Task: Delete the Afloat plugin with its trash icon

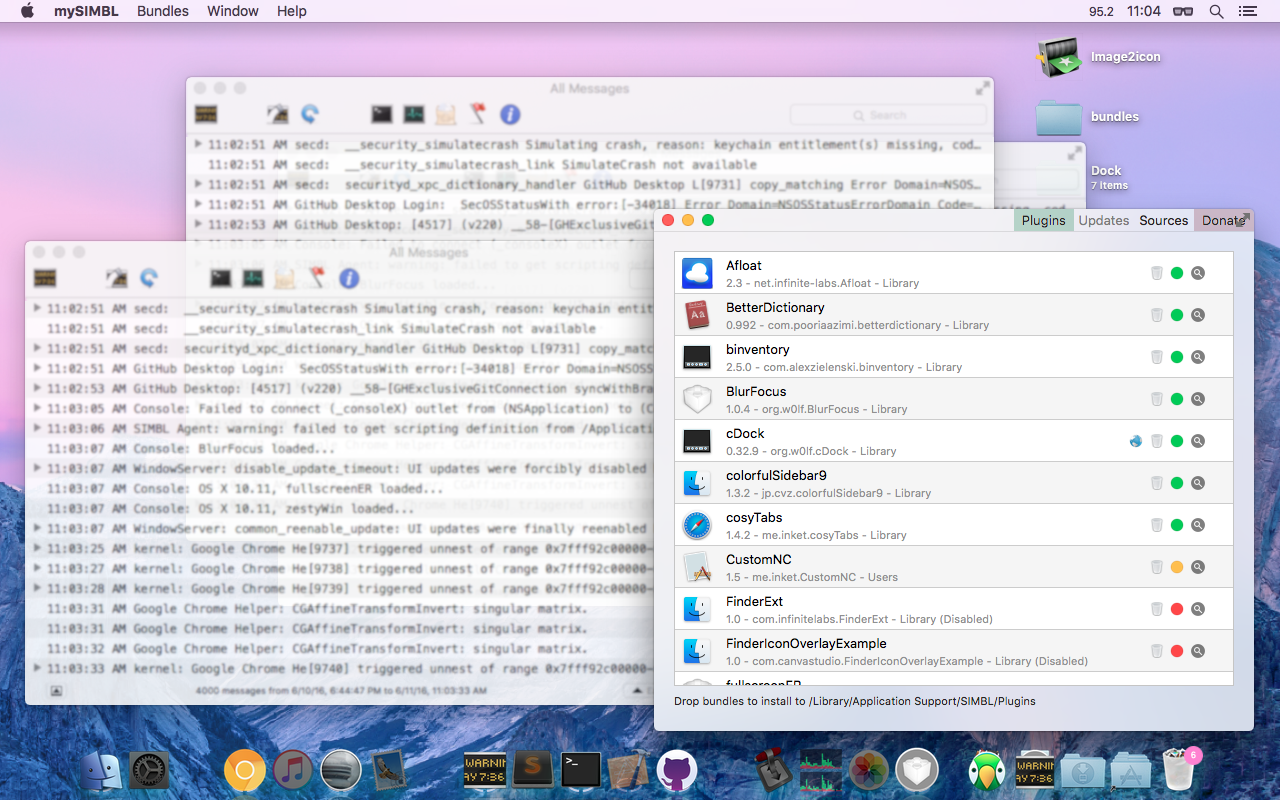Action: tap(1157, 273)
